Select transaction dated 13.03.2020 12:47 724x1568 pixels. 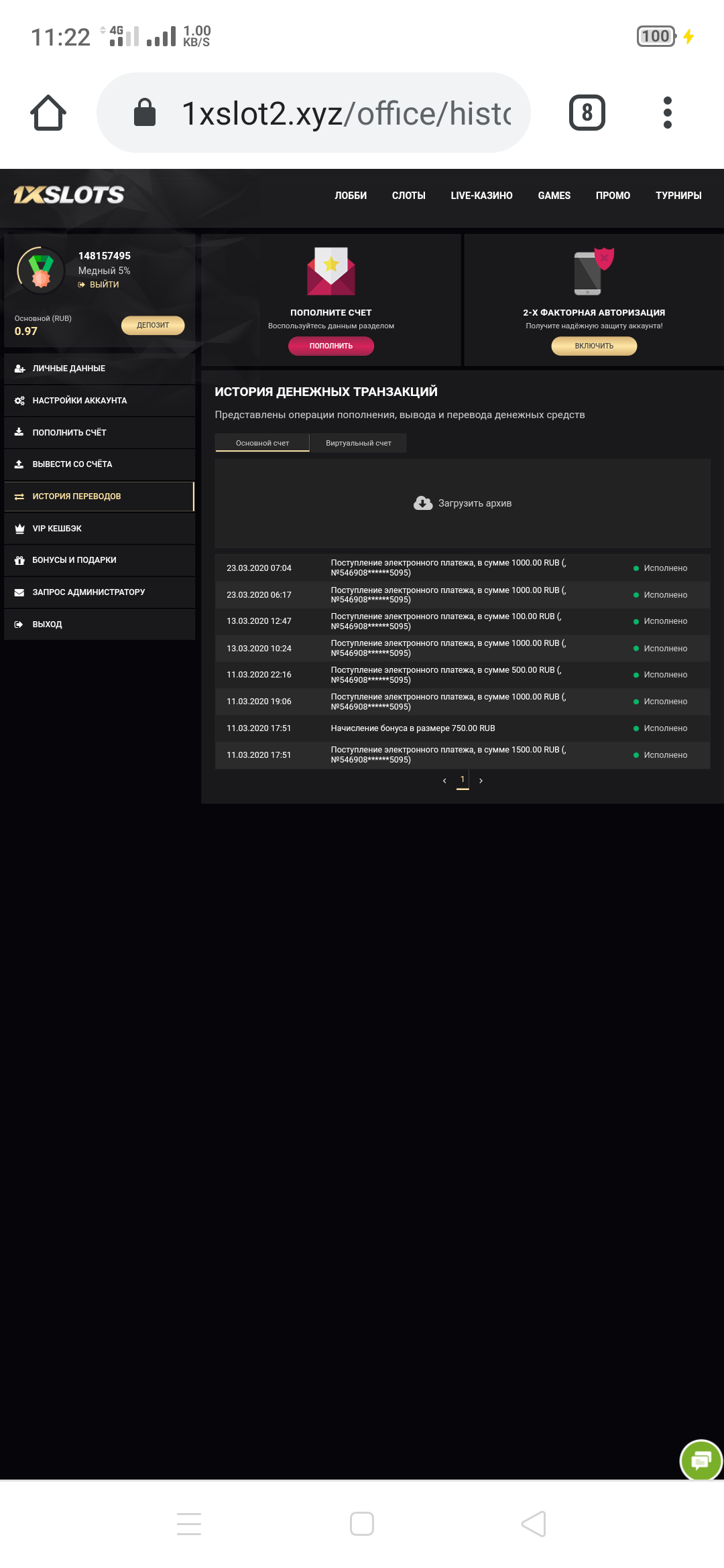coord(463,621)
